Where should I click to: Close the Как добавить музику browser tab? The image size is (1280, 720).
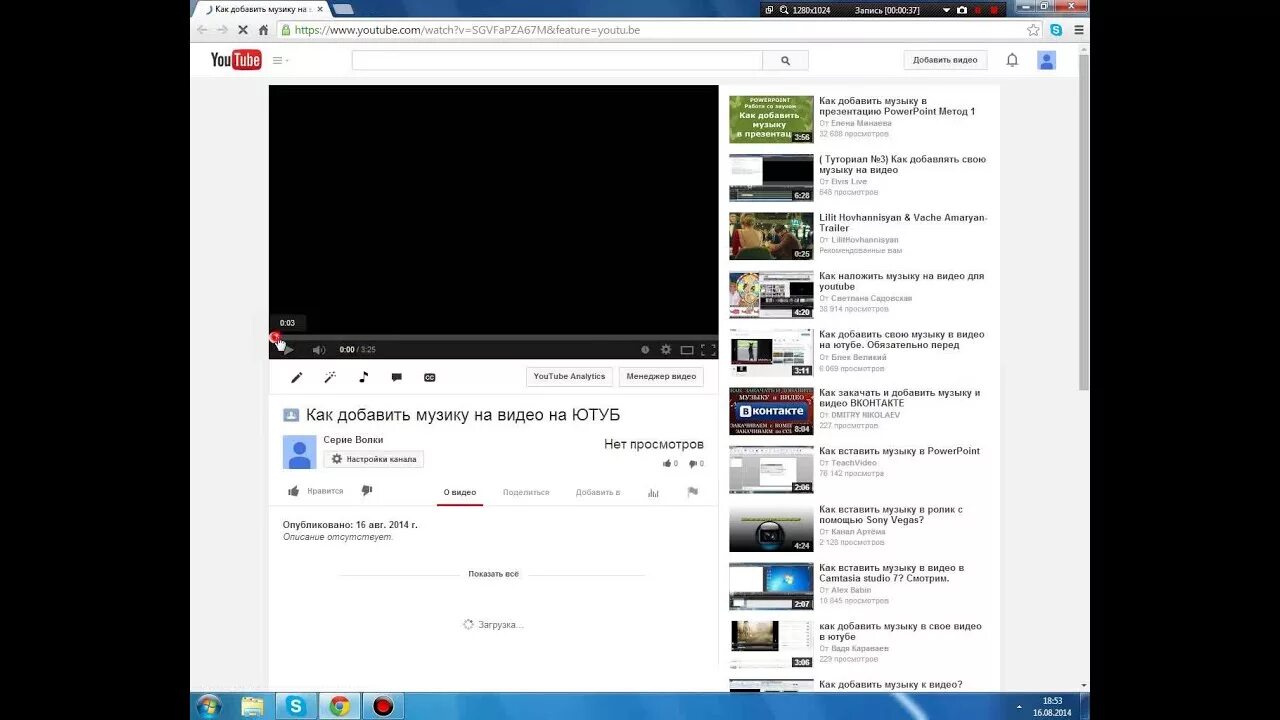[320, 9]
